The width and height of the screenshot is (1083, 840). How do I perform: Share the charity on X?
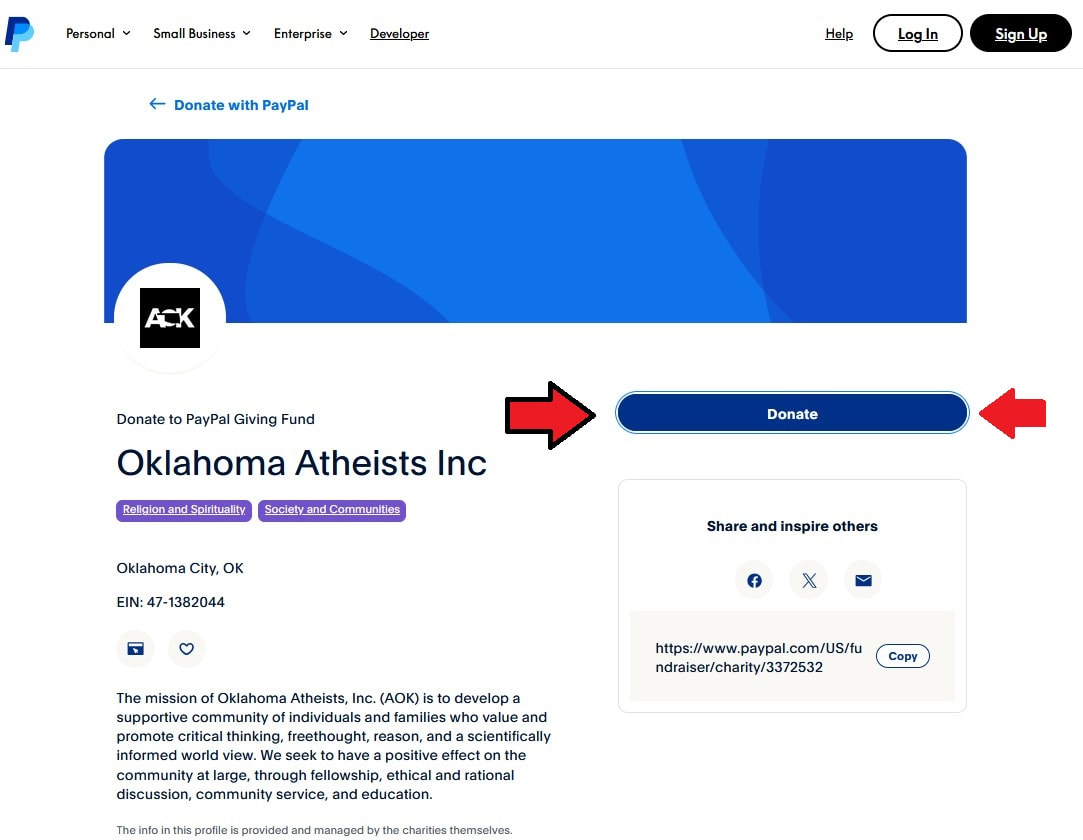pyautogui.click(x=809, y=580)
